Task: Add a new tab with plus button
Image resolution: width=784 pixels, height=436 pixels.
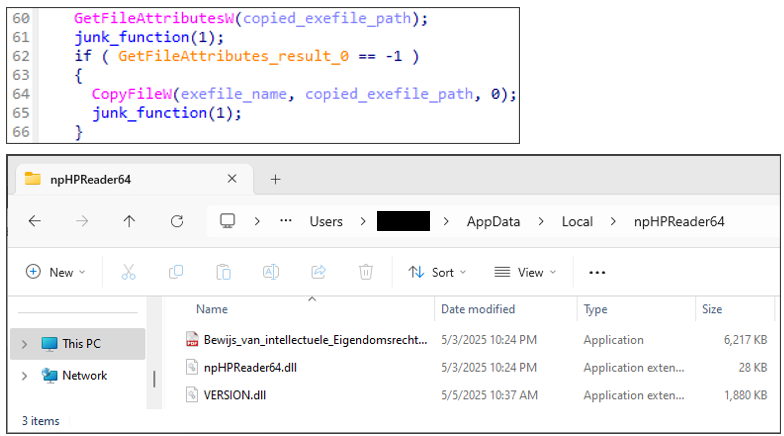Action: (x=276, y=179)
